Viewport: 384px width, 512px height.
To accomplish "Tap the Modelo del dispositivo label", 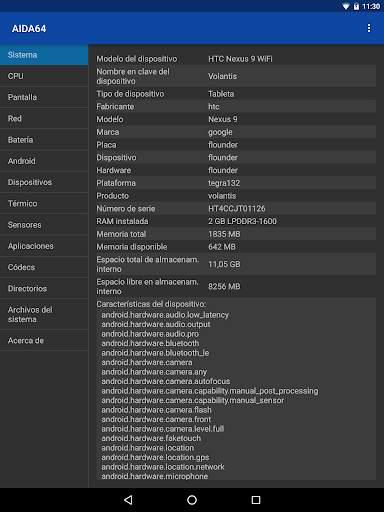I will point(137,59).
